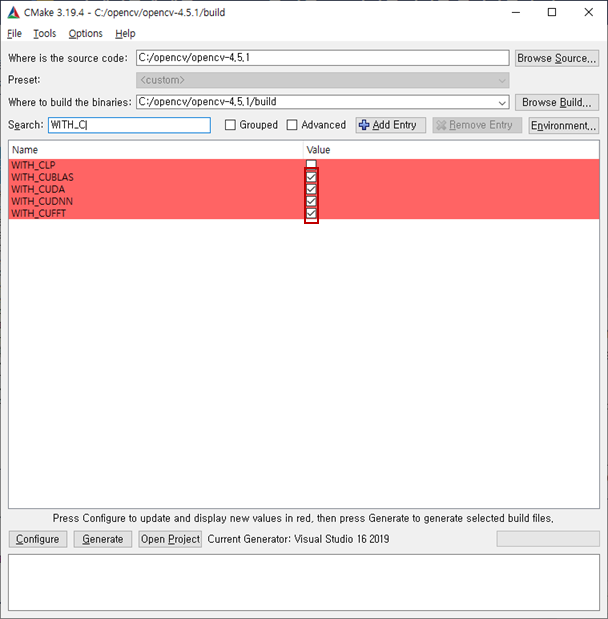Open the Environment settings button
The height and width of the screenshot is (619, 608).
coord(563,126)
